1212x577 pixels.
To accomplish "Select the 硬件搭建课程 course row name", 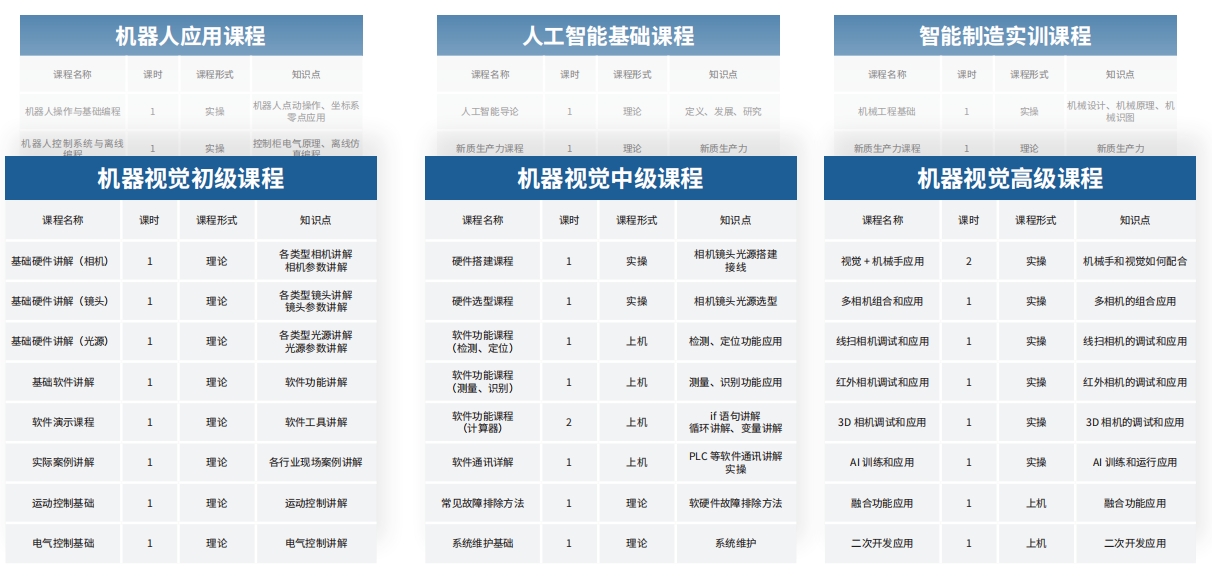I will [482, 261].
